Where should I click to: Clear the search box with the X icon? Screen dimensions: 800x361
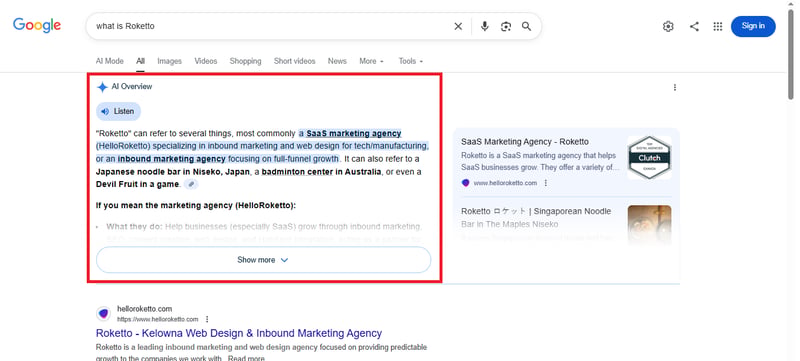point(458,27)
